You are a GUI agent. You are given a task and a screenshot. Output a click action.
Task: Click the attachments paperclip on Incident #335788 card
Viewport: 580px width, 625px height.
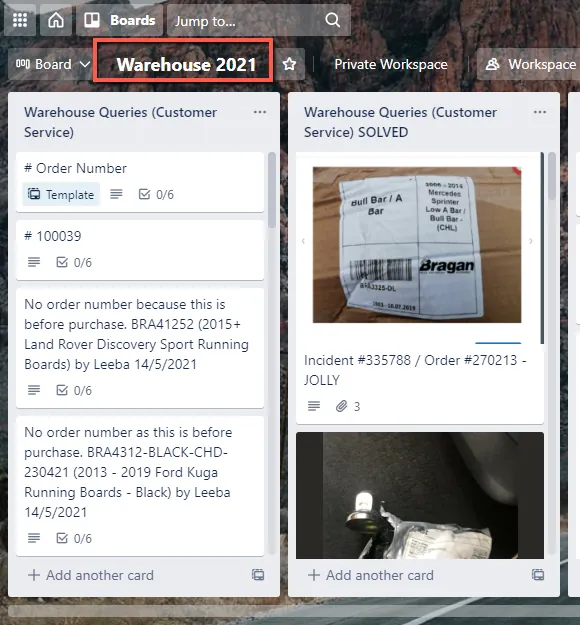coord(348,407)
